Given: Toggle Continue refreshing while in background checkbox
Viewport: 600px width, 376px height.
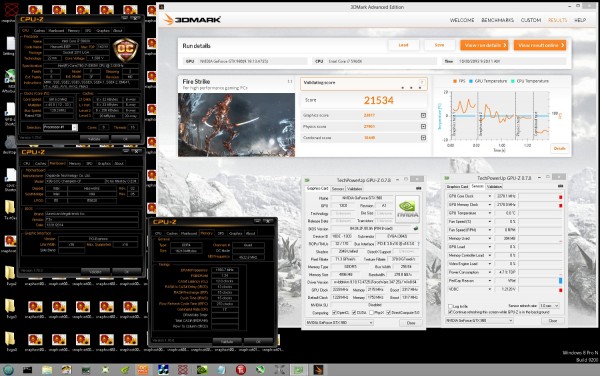Looking at the screenshot, I should [450, 312].
